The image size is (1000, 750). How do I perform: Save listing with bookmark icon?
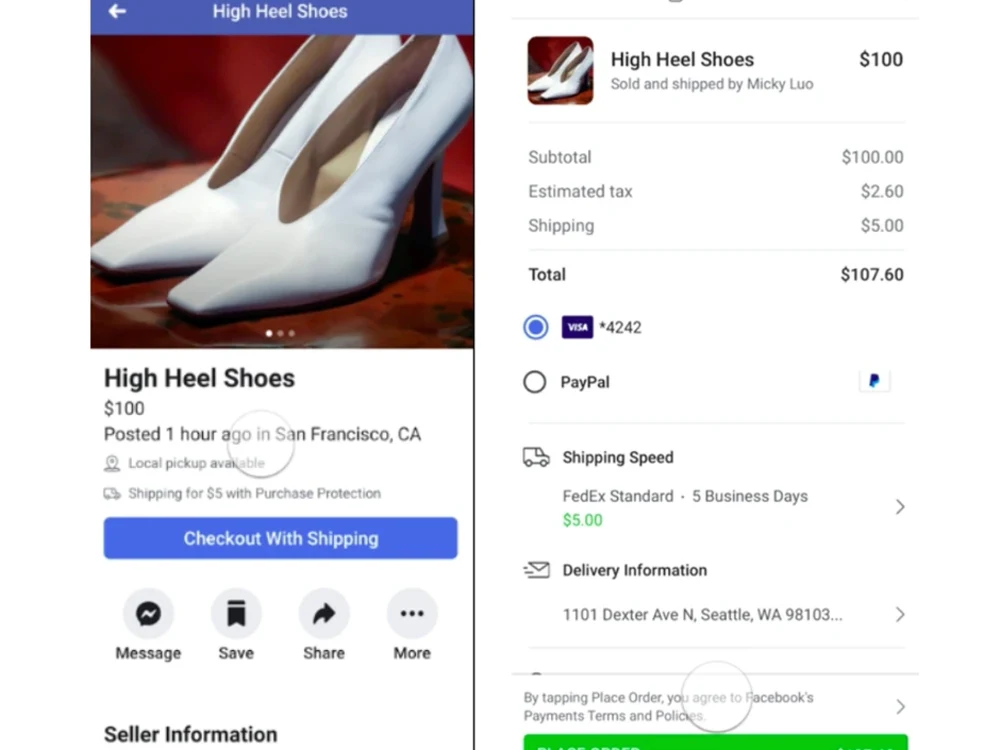236,614
